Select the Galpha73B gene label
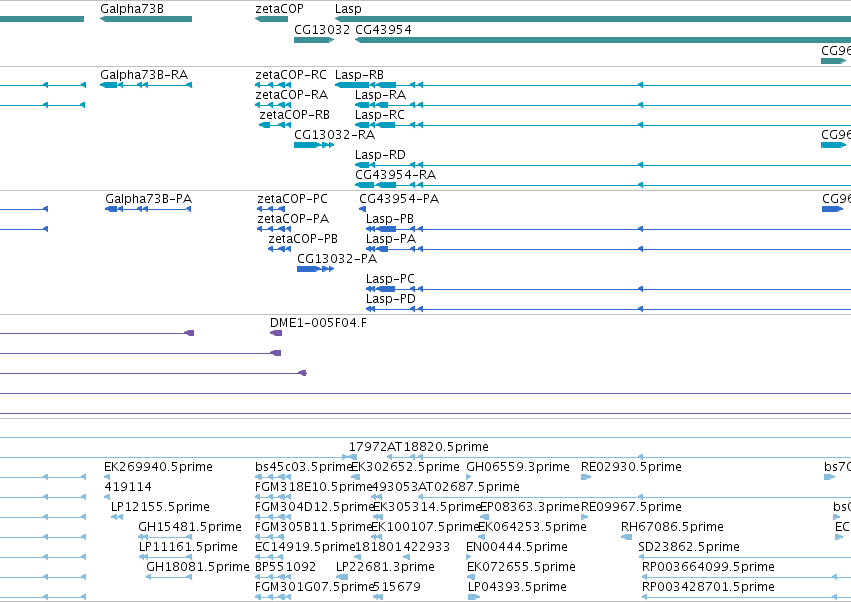 click(132, 9)
